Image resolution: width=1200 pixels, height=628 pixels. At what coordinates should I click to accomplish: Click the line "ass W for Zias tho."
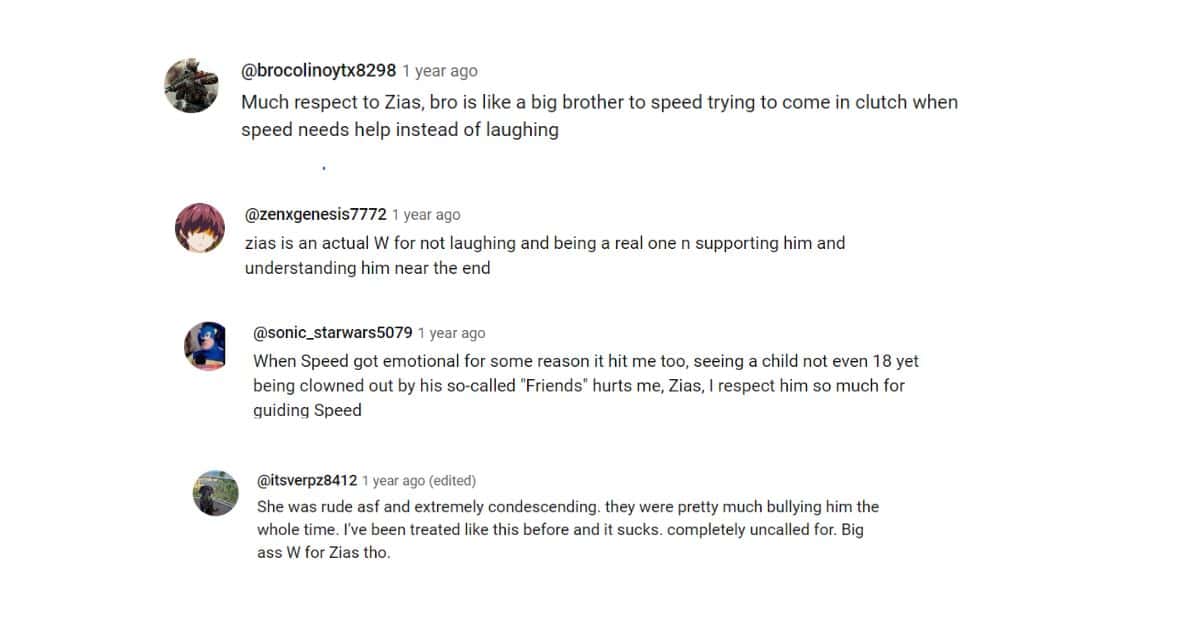pos(323,552)
